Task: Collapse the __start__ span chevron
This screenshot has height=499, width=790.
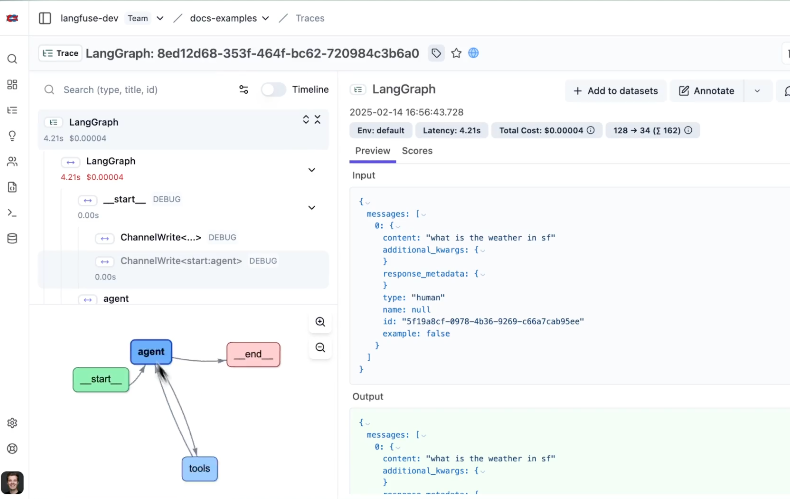Action: pos(311,208)
